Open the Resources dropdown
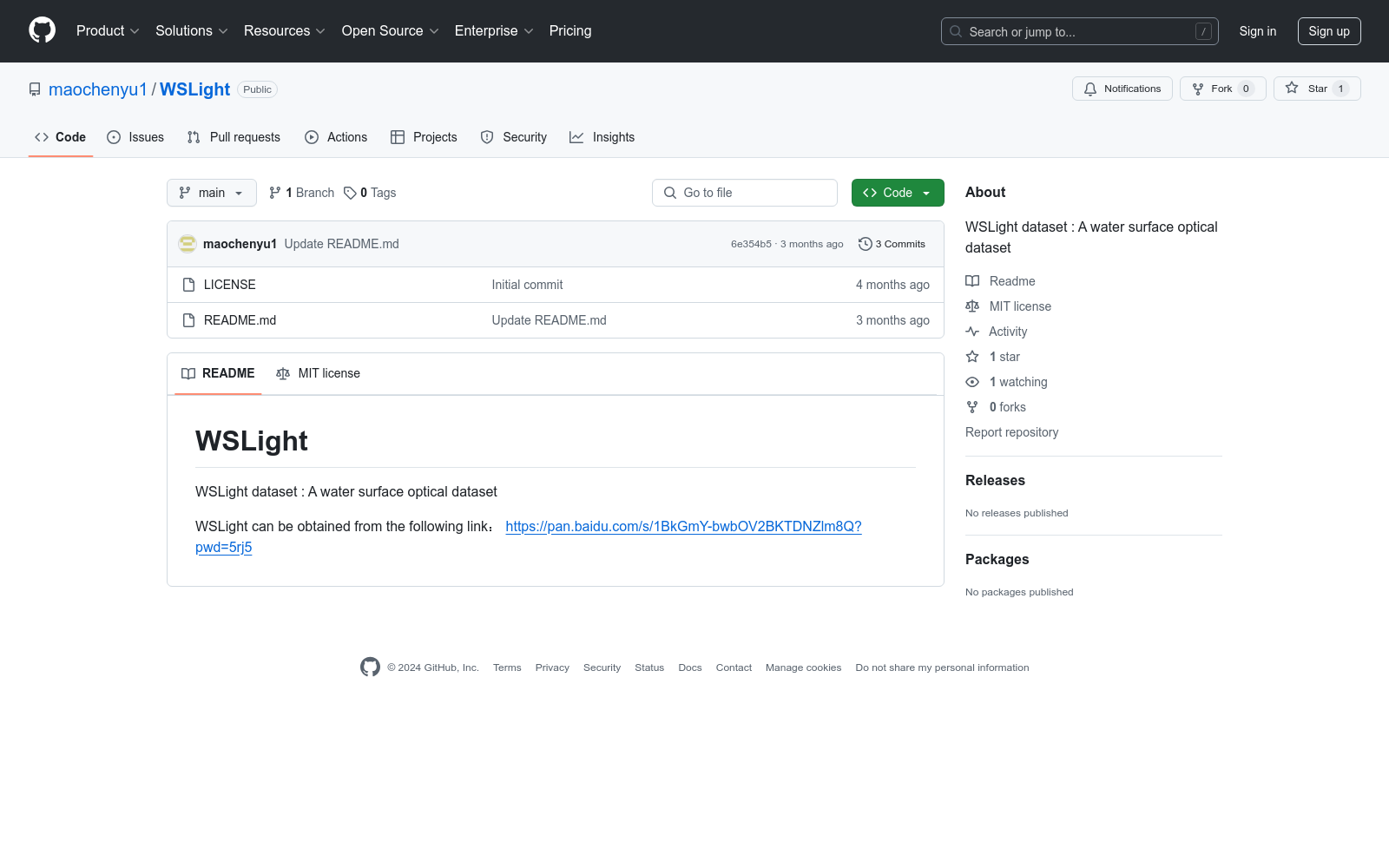 (x=285, y=30)
